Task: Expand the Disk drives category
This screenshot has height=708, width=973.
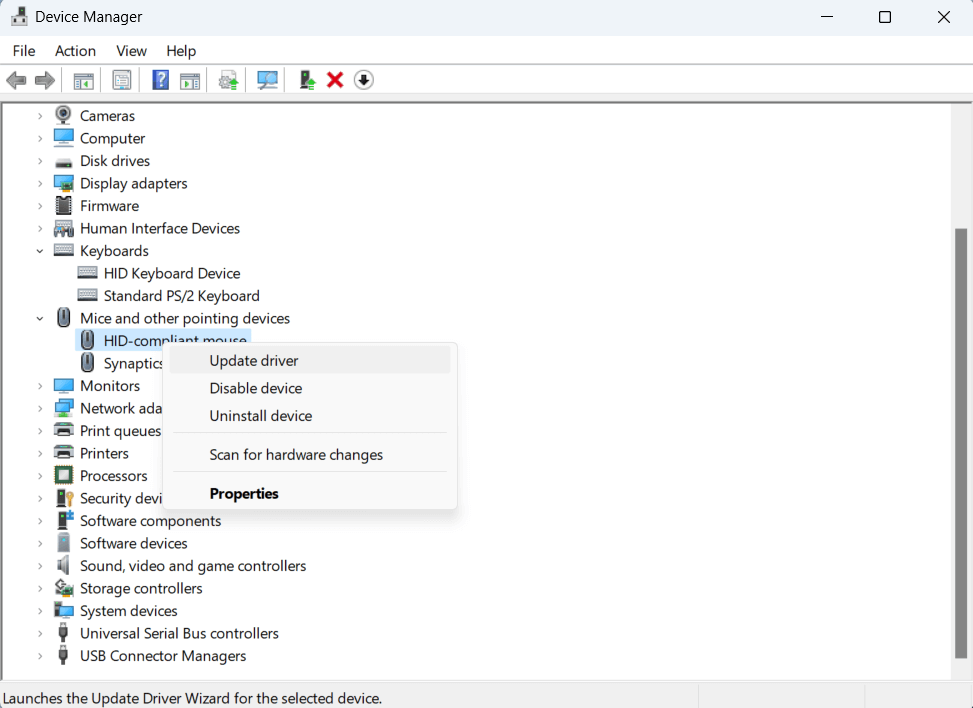Action: click(x=40, y=161)
